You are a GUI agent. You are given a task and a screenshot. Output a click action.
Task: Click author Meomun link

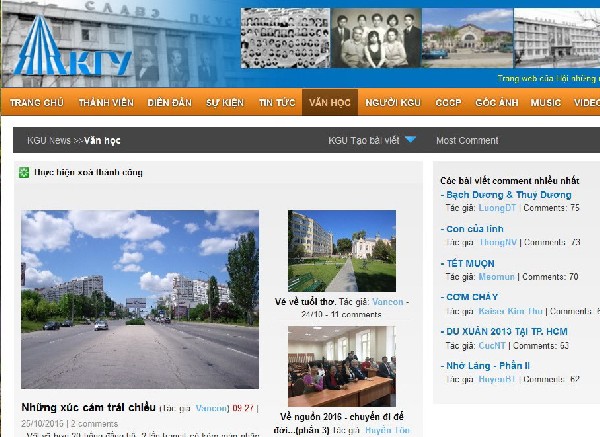496,276
